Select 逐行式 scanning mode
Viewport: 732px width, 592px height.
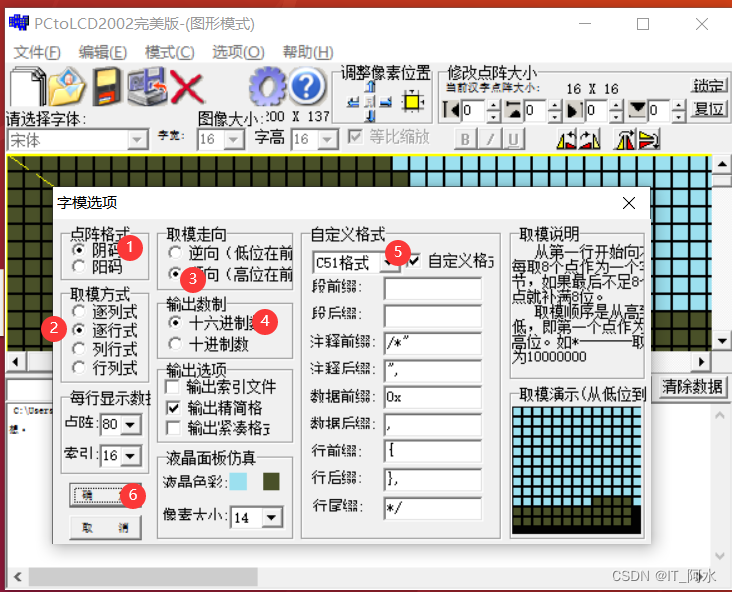(x=79, y=330)
